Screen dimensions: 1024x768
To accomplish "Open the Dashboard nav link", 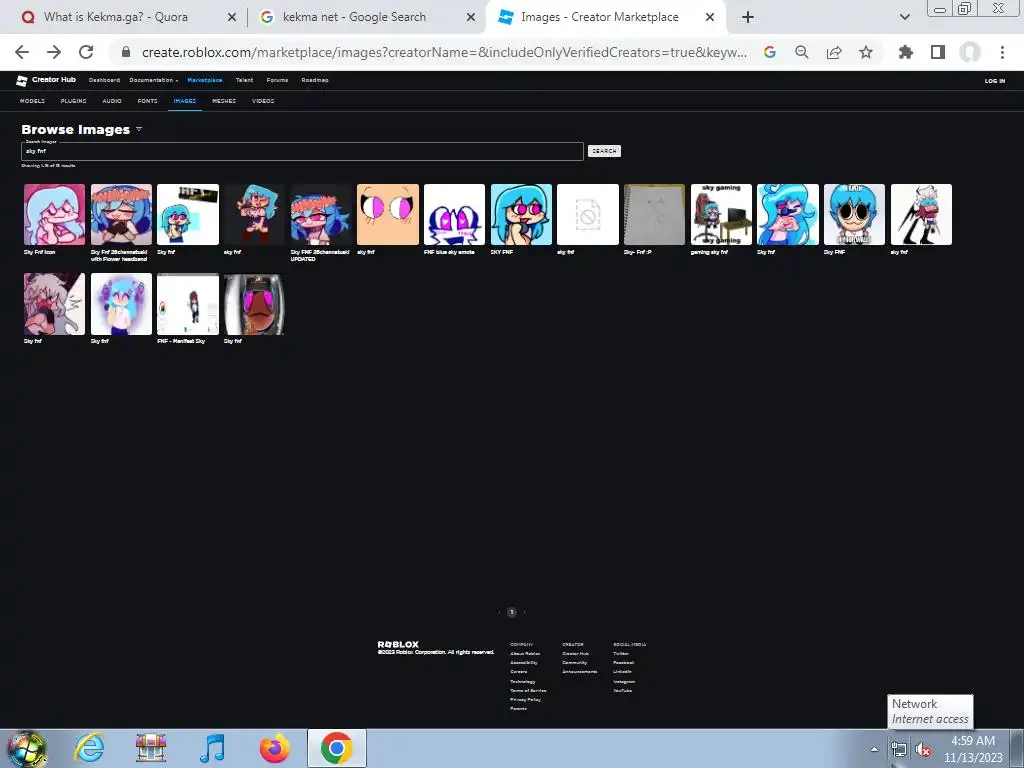I will [x=104, y=80].
